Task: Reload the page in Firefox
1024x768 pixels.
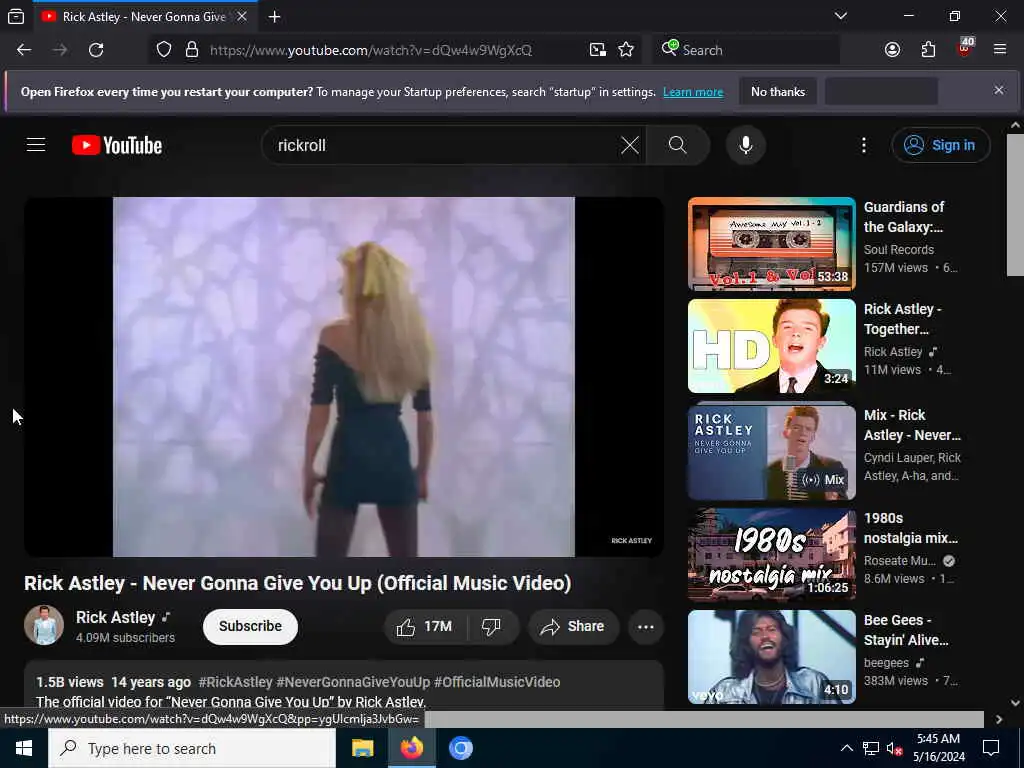Action: [x=96, y=50]
